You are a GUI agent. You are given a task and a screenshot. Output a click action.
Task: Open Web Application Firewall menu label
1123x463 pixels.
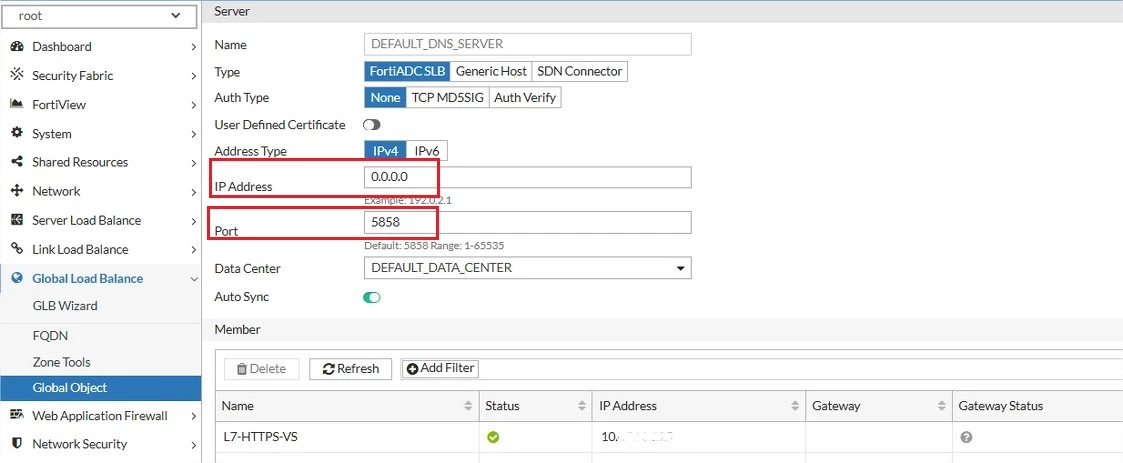[x=100, y=416]
